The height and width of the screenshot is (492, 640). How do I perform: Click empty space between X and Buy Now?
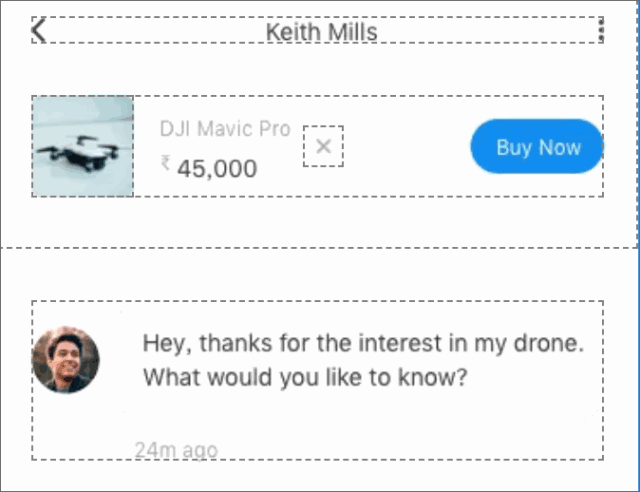pyautogui.click(x=407, y=147)
